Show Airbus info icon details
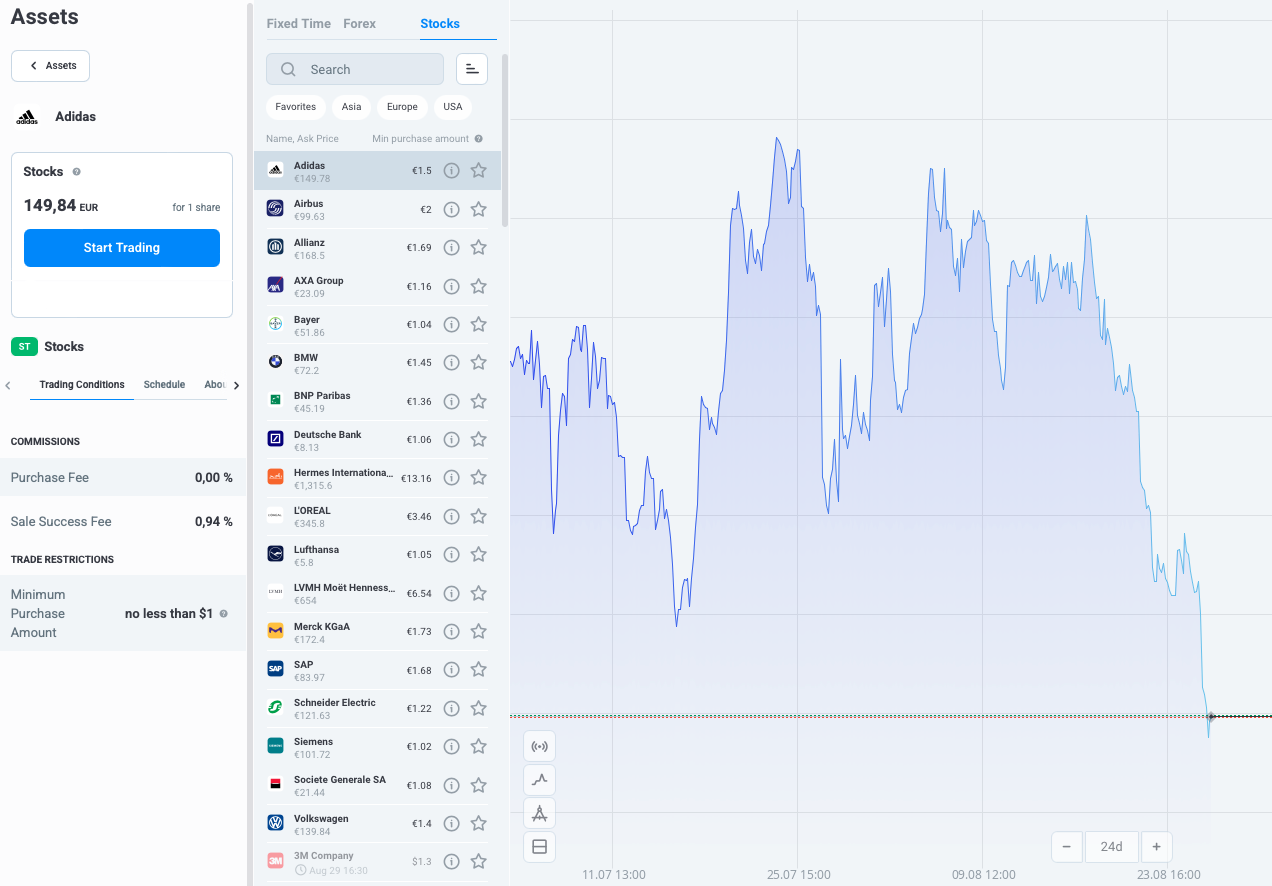Screen dimensions: 1272x886 pyautogui.click(x=451, y=209)
